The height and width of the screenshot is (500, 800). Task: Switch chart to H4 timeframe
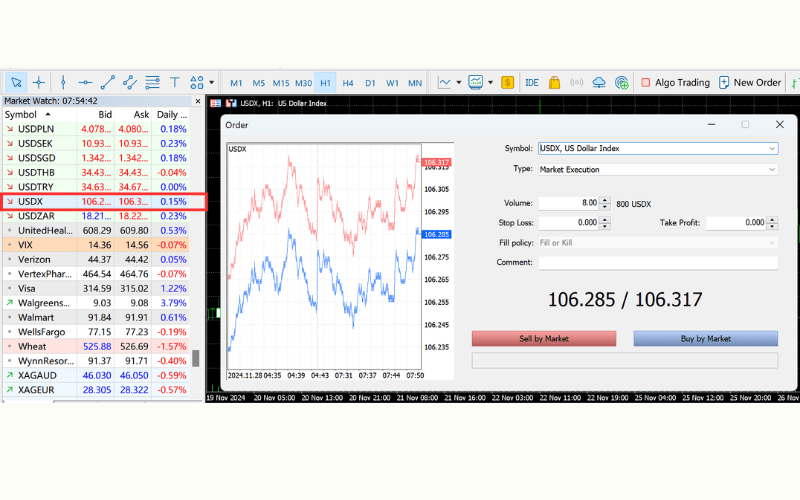(x=348, y=82)
